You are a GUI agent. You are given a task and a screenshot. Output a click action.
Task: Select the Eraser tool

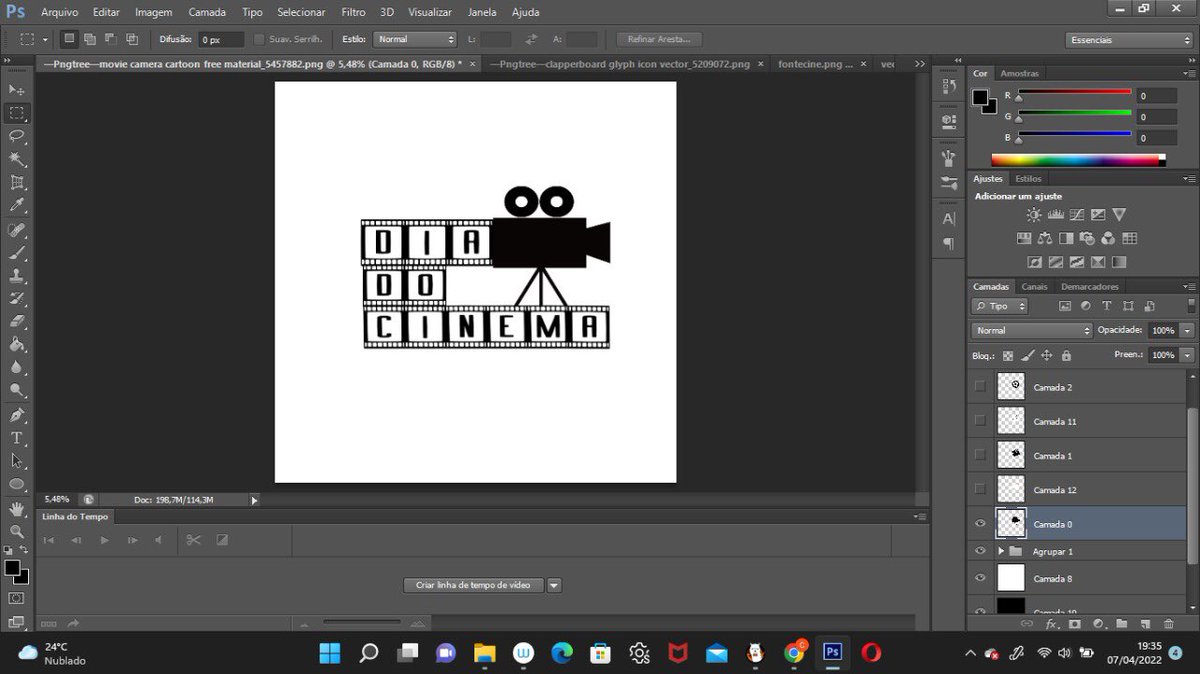pyautogui.click(x=17, y=322)
